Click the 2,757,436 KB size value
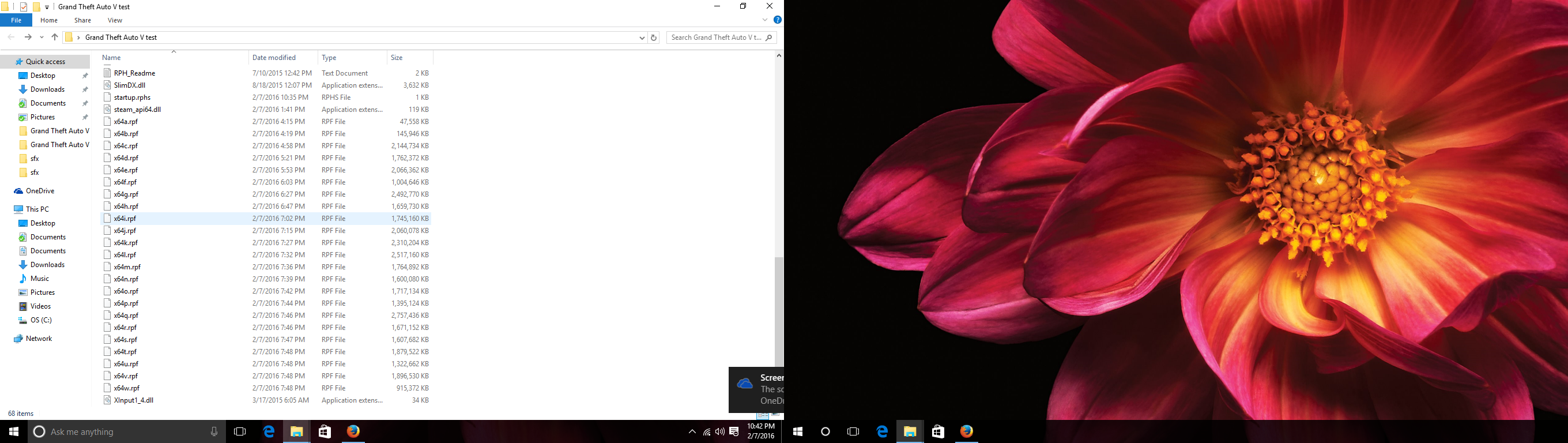Screen dimensions: 1568x443 coord(410,316)
